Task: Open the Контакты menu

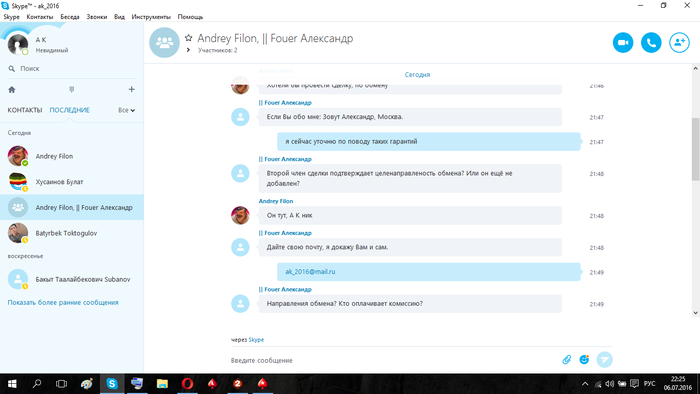Action: (40, 17)
